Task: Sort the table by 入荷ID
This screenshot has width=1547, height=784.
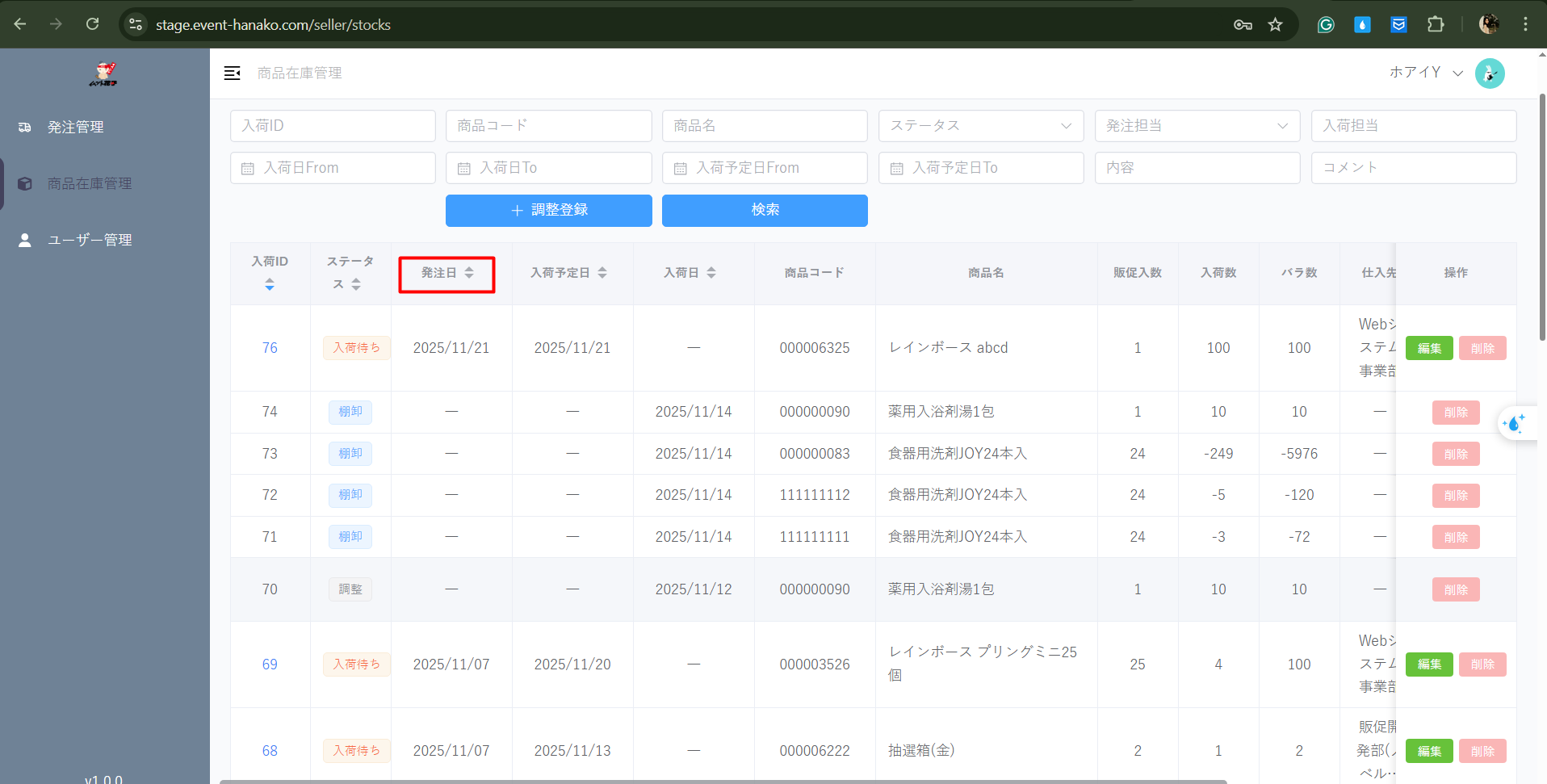Action: tap(270, 284)
